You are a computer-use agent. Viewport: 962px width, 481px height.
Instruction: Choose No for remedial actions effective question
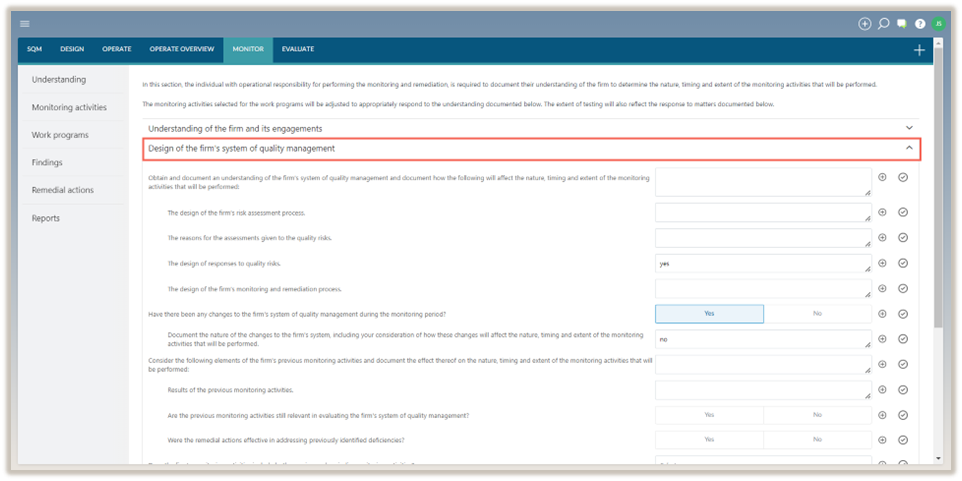817,439
